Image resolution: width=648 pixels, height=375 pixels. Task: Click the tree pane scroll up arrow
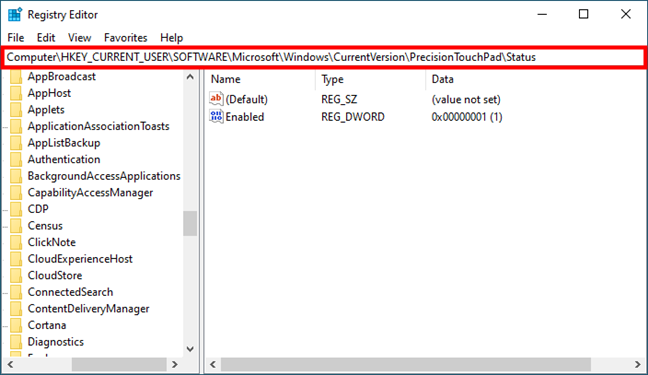coord(190,77)
